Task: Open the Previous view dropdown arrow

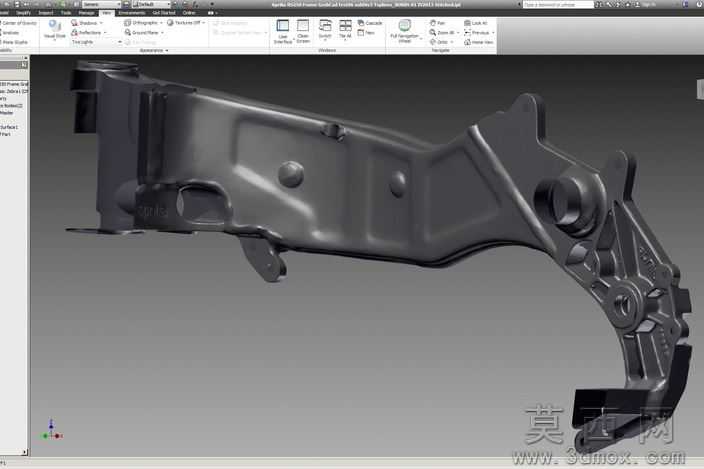Action: [493, 33]
